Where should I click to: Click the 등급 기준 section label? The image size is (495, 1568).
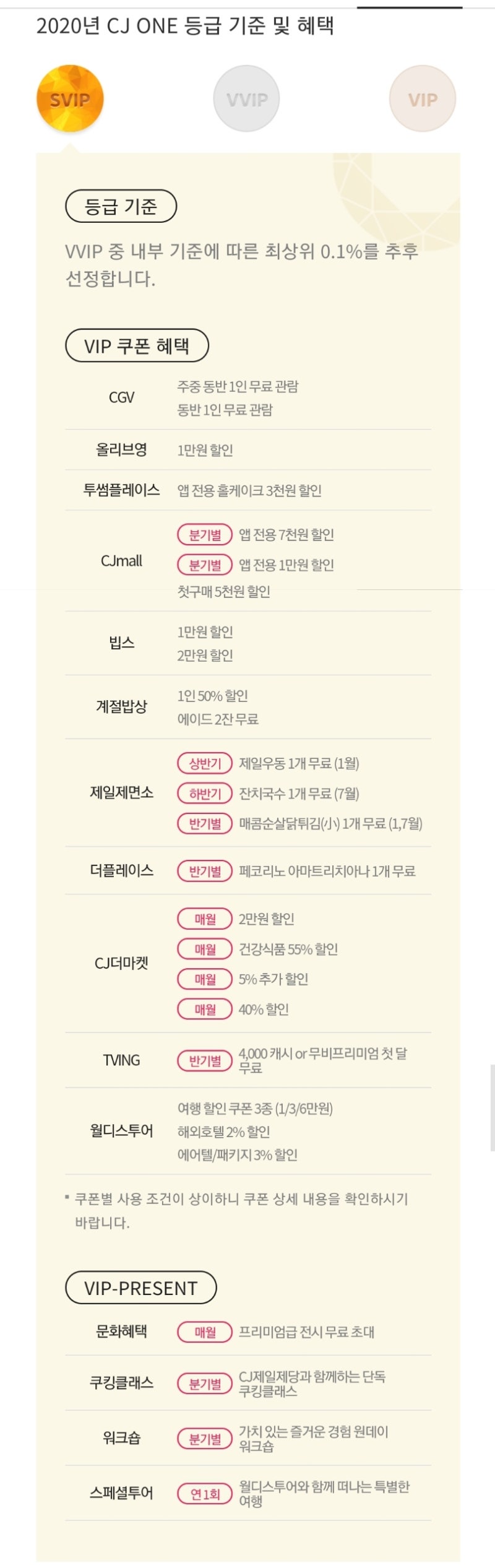tap(121, 206)
